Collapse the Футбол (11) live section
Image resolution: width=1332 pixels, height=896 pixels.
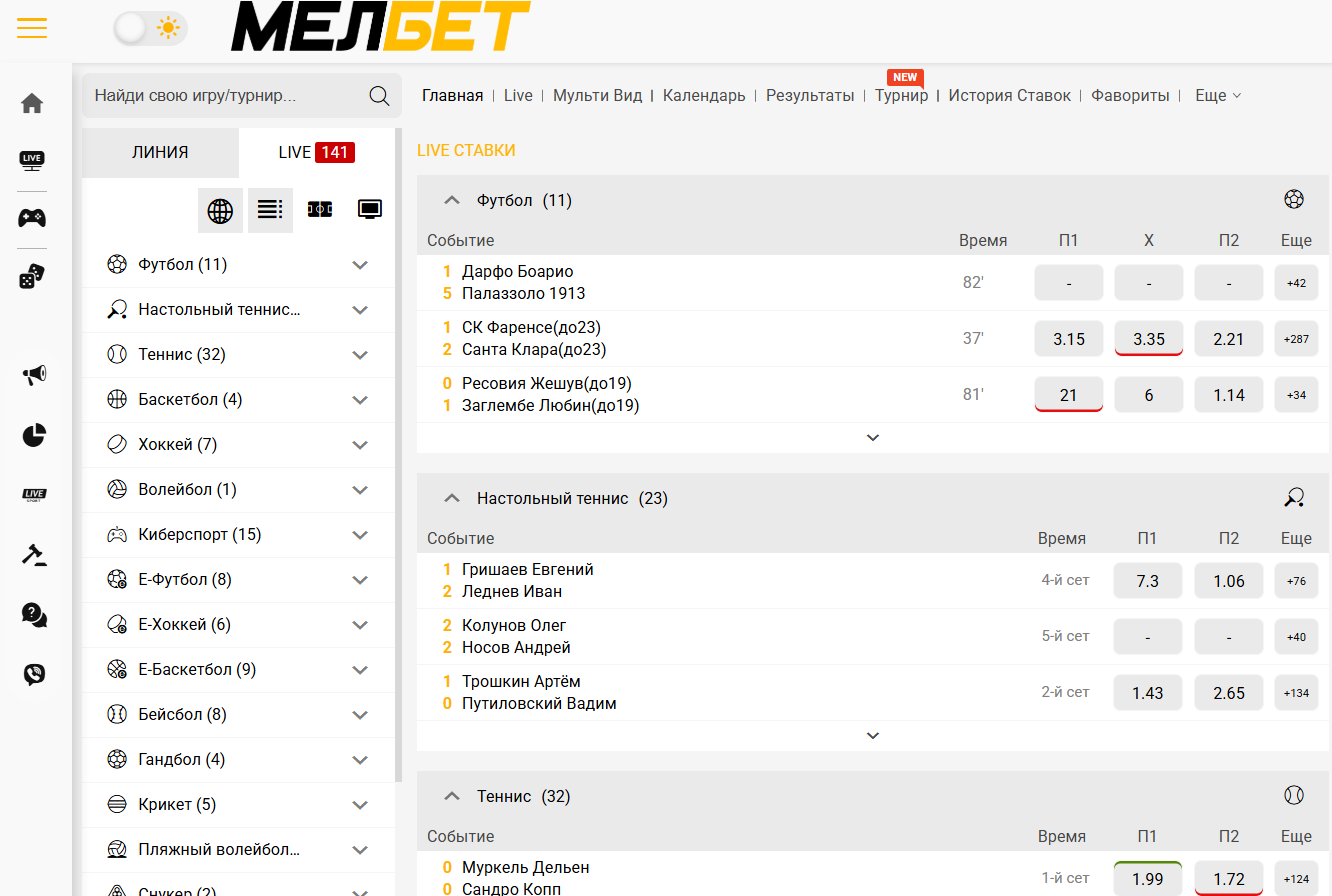452,200
